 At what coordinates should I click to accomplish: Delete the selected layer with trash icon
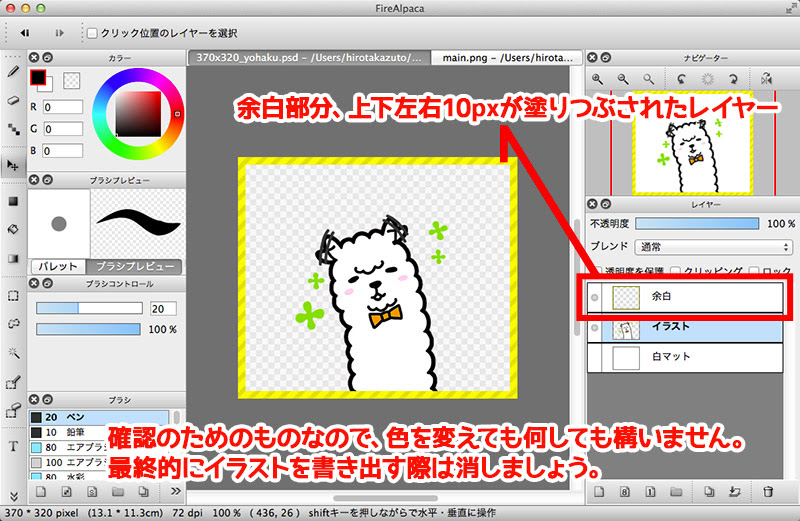pyautogui.click(x=768, y=491)
